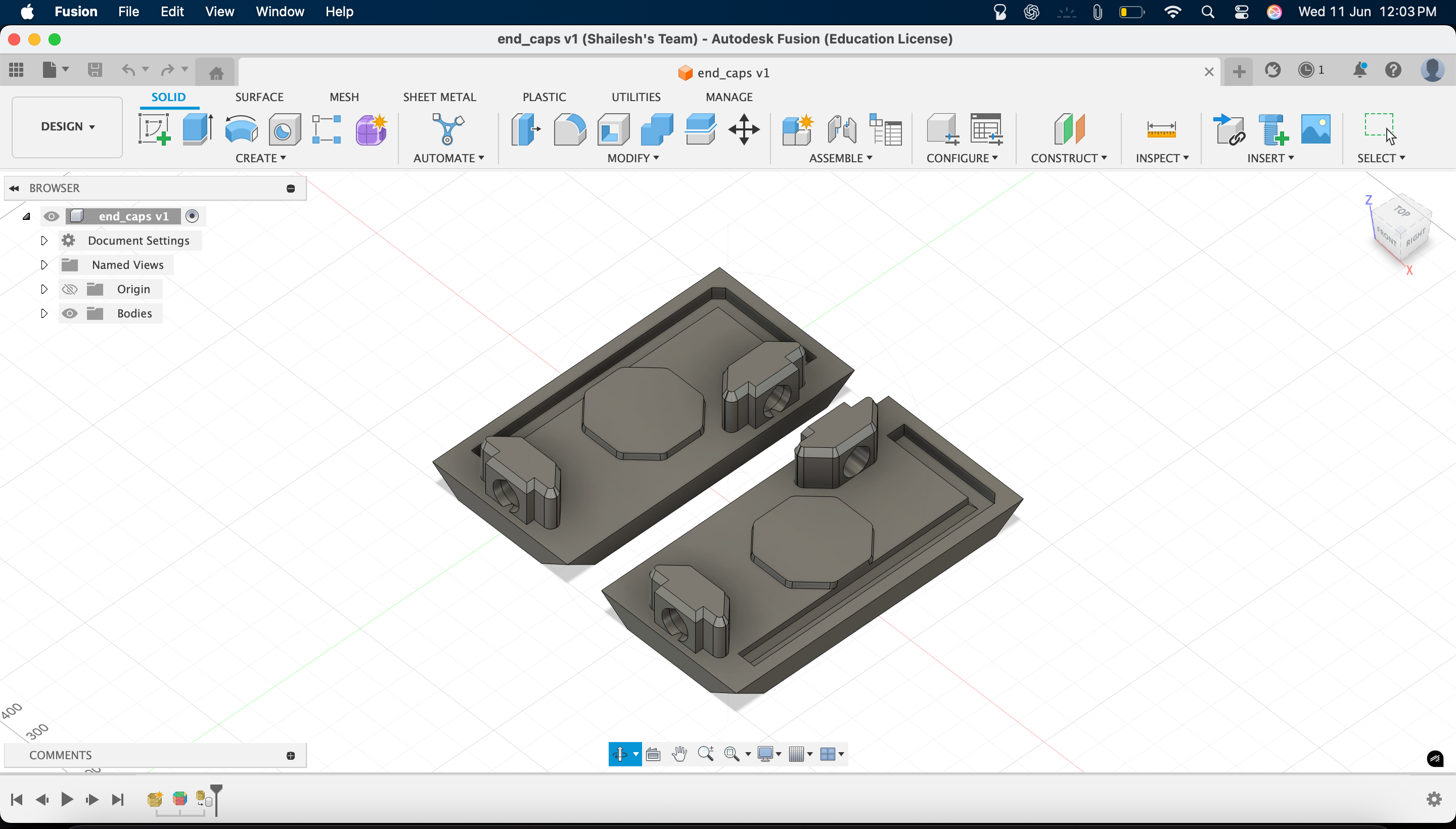Open the Change Parameters table icon
The image size is (1456, 829).
click(986, 129)
